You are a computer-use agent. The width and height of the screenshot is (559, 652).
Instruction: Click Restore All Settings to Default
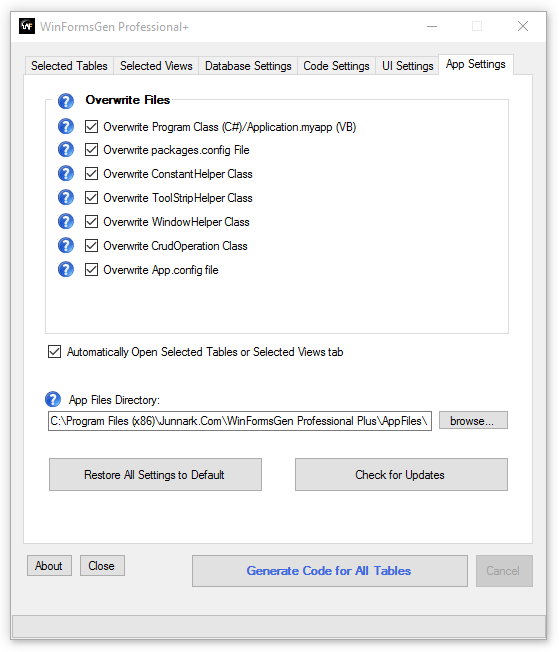coord(155,474)
